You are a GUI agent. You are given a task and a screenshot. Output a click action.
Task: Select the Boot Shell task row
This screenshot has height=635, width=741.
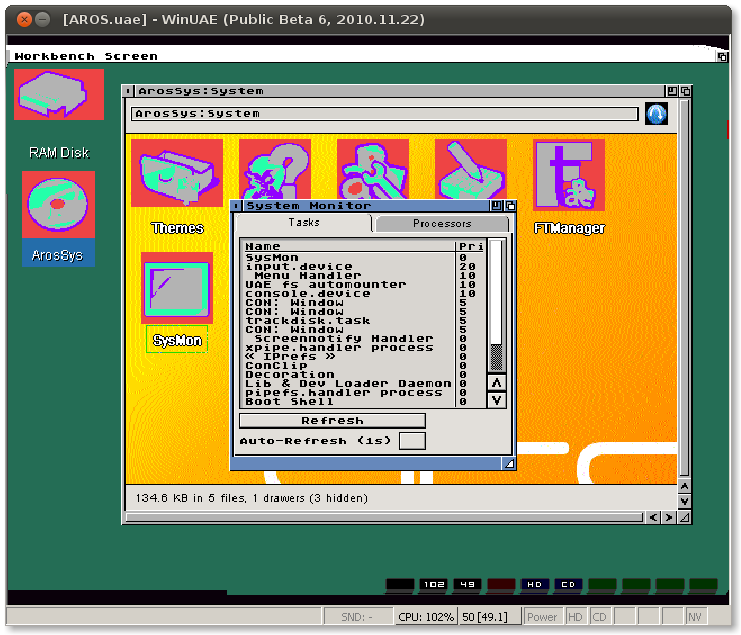363,402
